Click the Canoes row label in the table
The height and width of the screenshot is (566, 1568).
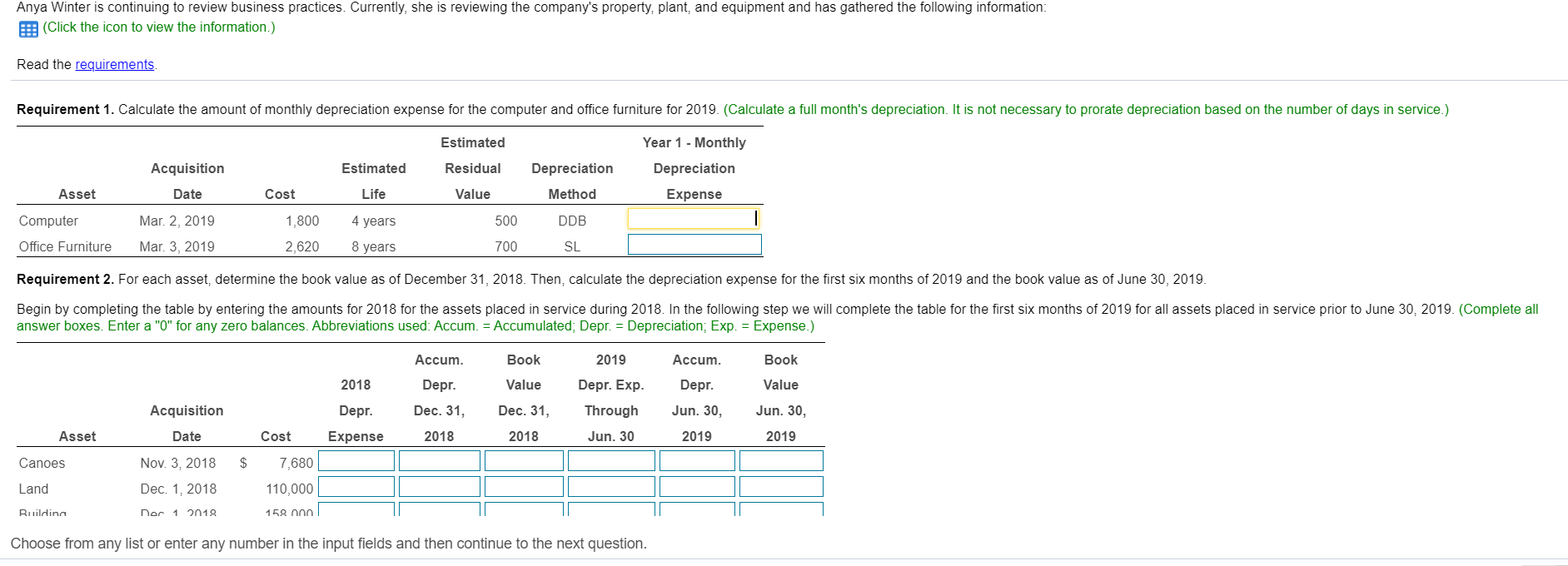41,463
